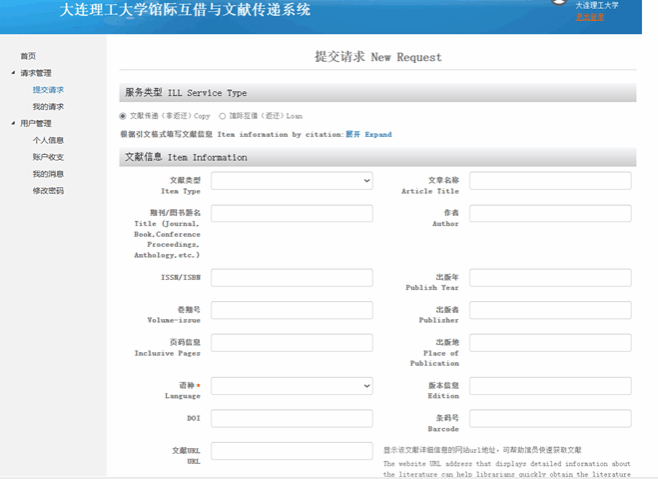
Task: Open 我的请求 in the sidebar
Action: click(48, 107)
